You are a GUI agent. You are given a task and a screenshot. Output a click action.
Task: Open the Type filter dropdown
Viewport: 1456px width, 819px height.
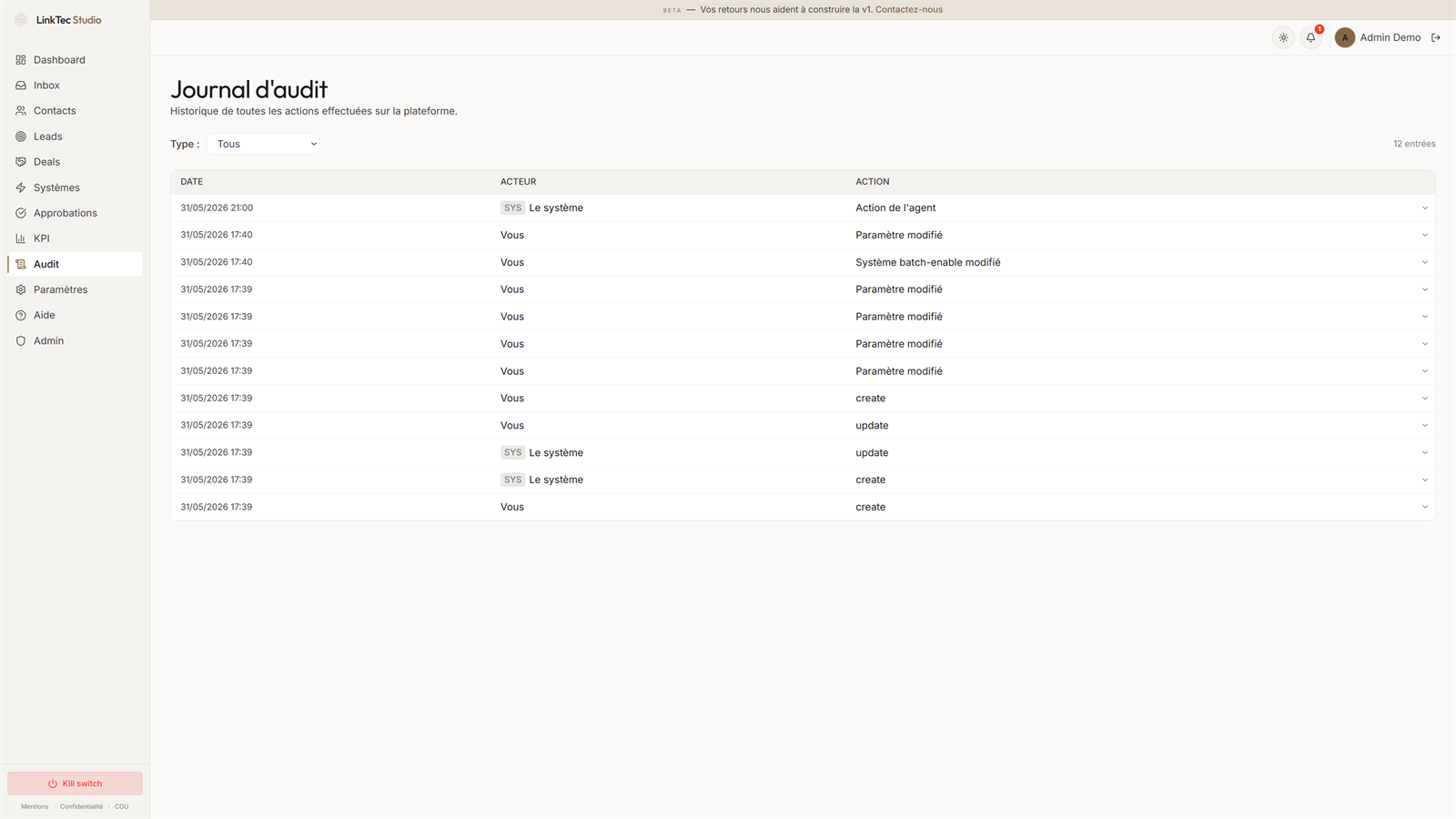point(263,144)
